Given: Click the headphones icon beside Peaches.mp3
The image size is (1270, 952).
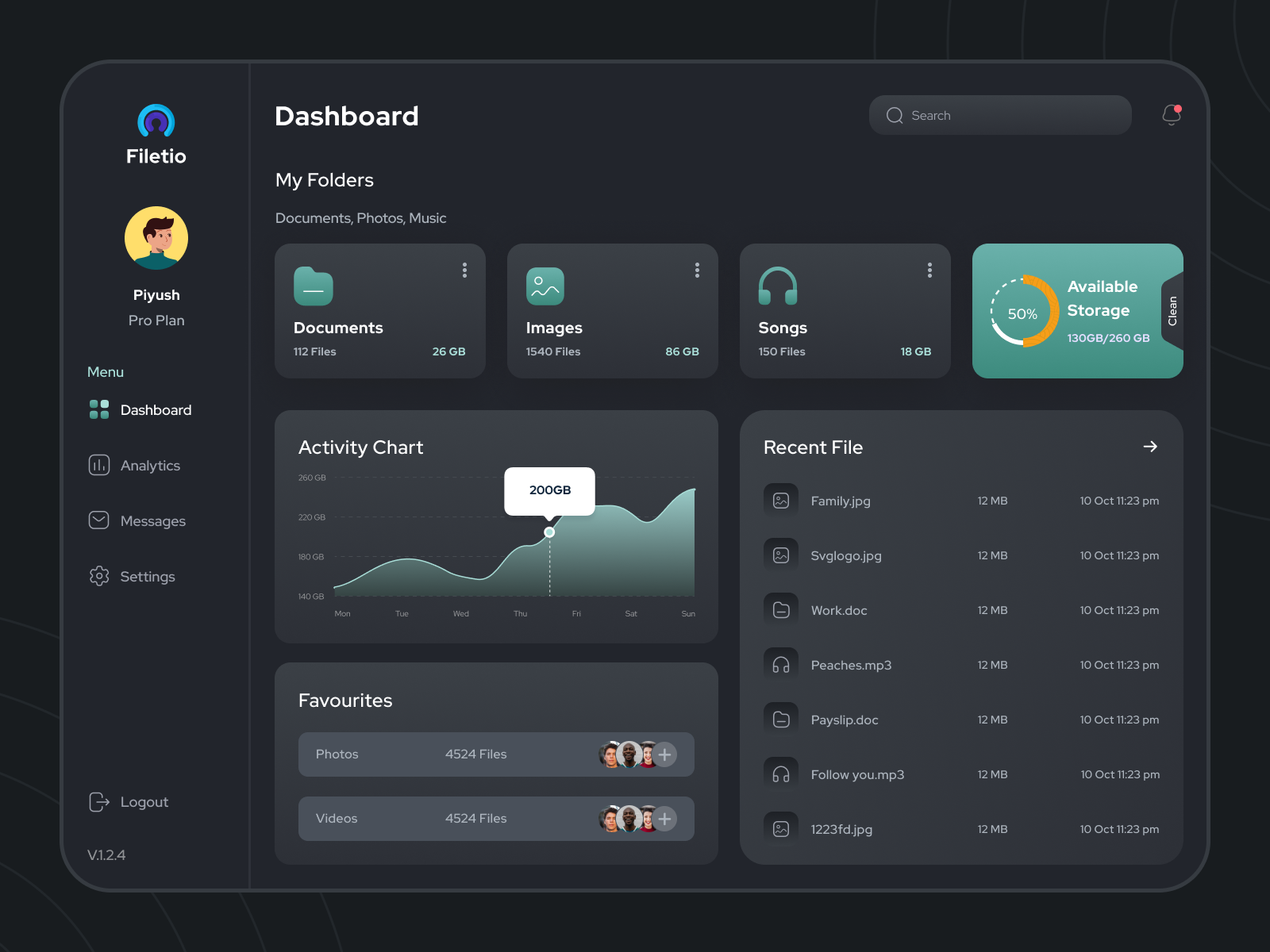Looking at the screenshot, I should 781,665.
